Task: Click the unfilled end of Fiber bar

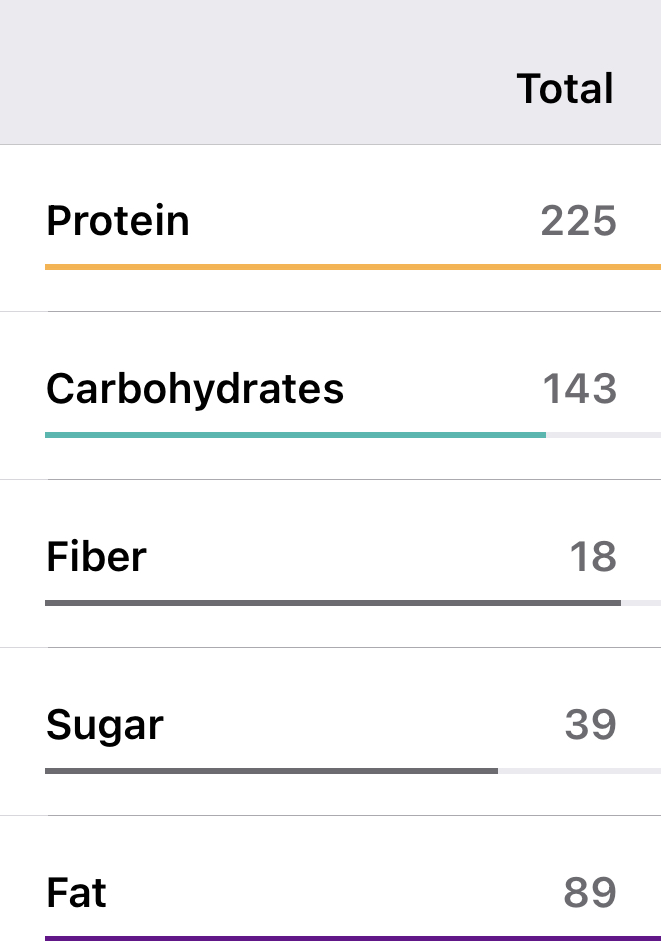Action: point(640,603)
